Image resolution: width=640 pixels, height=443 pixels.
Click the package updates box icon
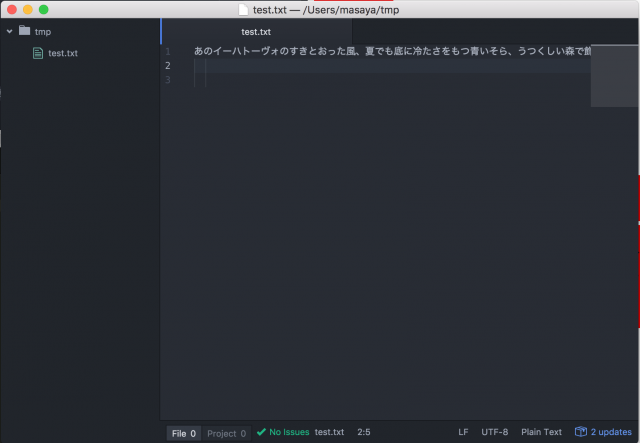580,432
